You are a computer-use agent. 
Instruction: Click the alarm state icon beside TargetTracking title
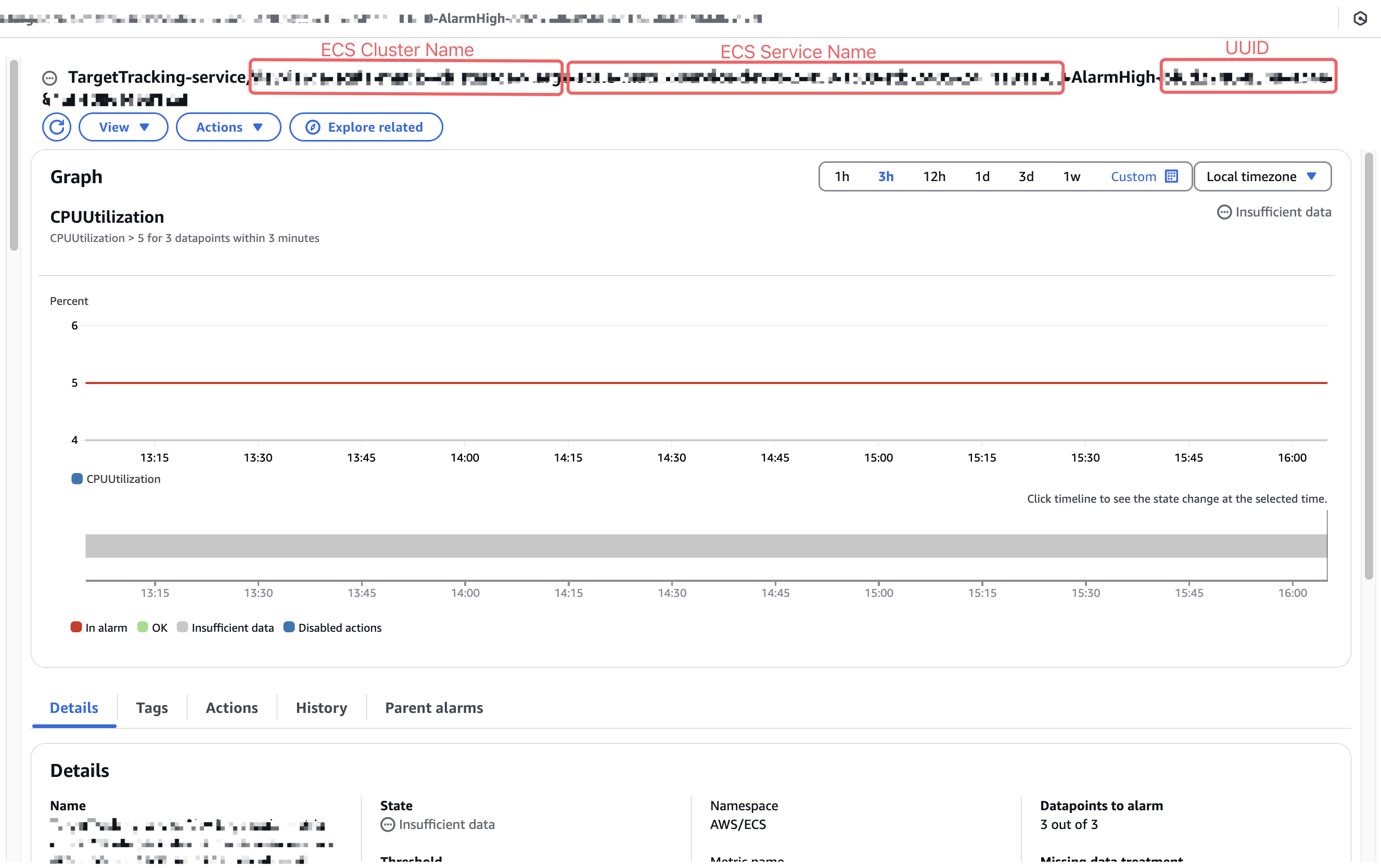(x=50, y=78)
